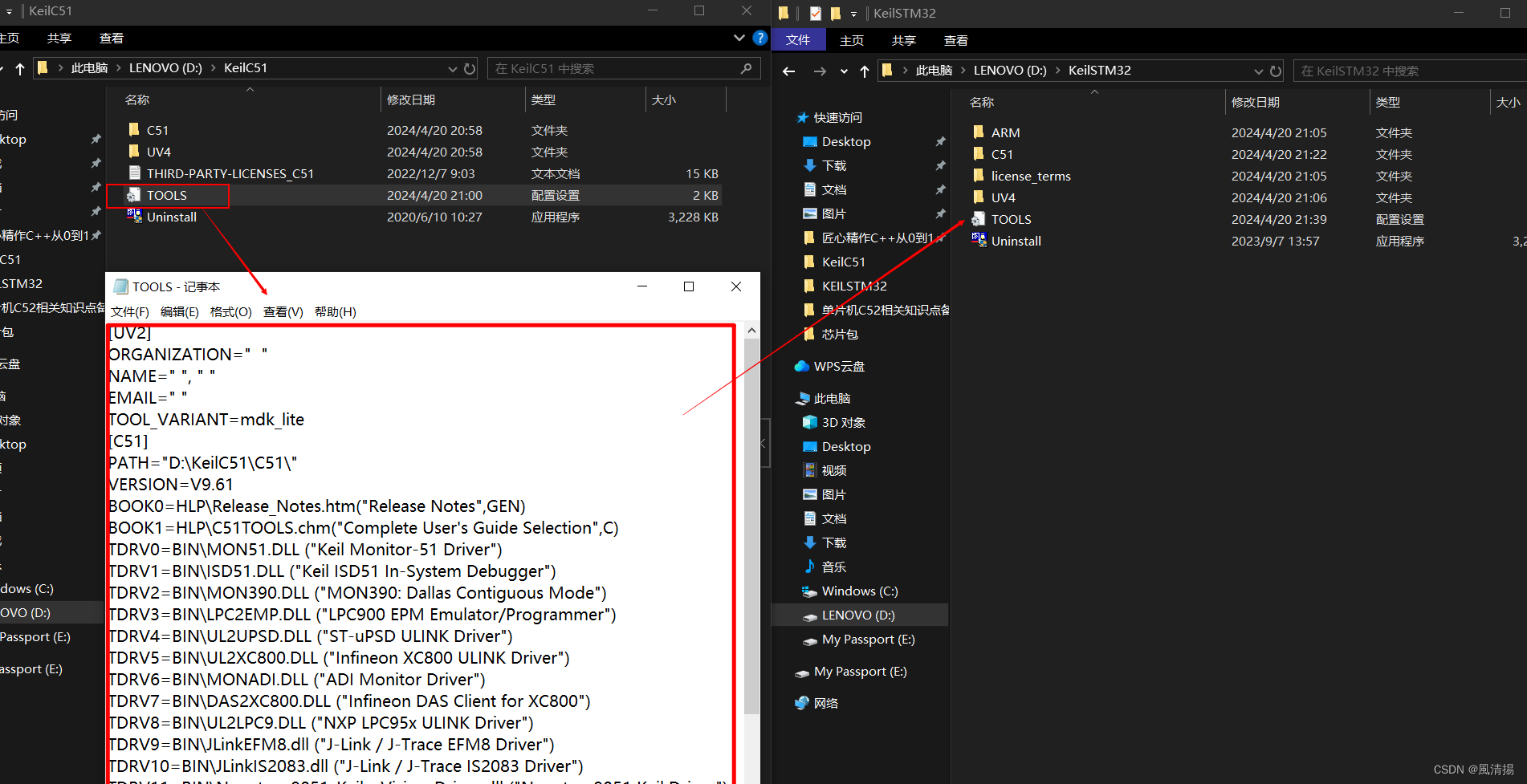Viewport: 1527px width, 784px height.
Task: Go up one level in KeilC51 window
Action: coord(20,69)
